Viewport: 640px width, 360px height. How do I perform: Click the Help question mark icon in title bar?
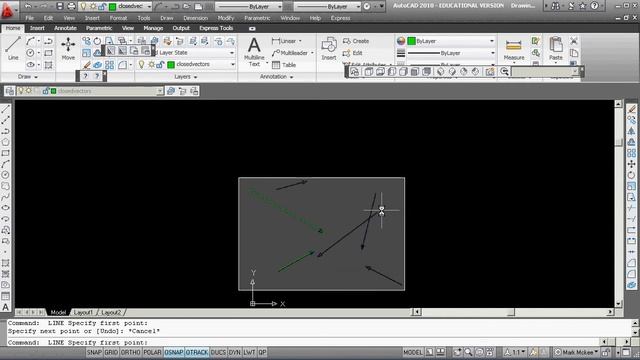595,6
